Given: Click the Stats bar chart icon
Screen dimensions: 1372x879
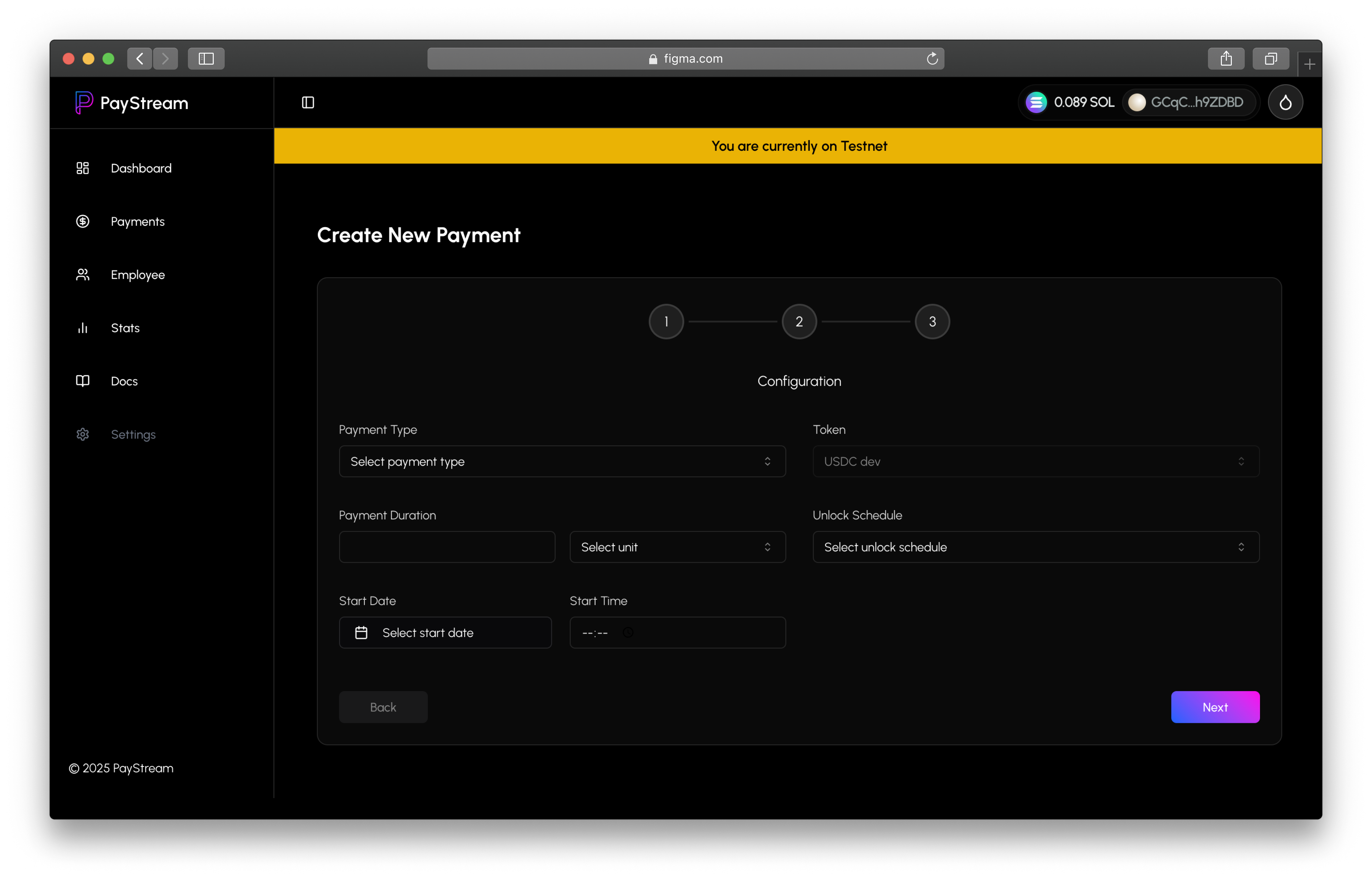Looking at the screenshot, I should pyautogui.click(x=83, y=328).
